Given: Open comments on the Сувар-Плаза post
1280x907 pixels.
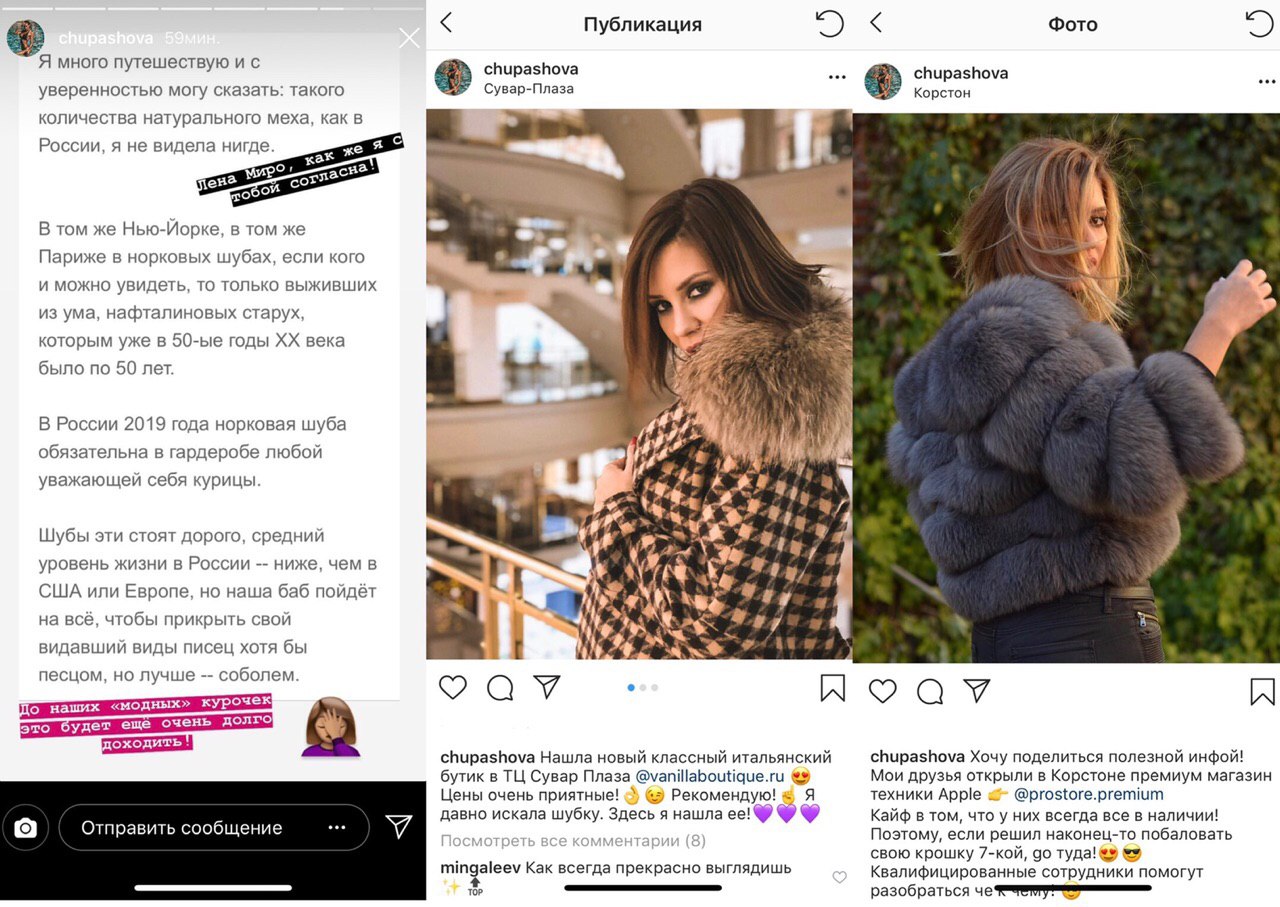Looking at the screenshot, I should [x=500, y=688].
